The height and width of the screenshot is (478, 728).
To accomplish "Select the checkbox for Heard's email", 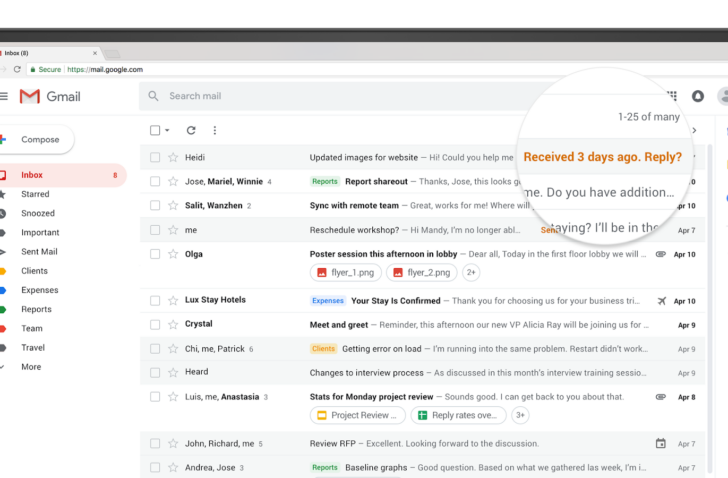I will [x=155, y=373].
